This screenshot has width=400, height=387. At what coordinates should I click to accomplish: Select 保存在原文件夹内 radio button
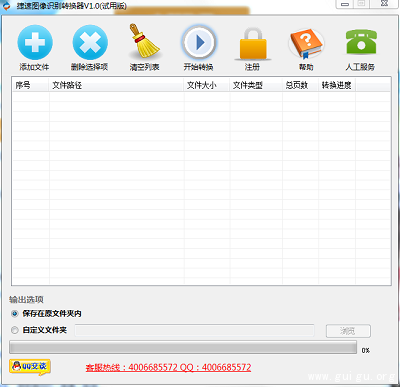tap(14, 314)
